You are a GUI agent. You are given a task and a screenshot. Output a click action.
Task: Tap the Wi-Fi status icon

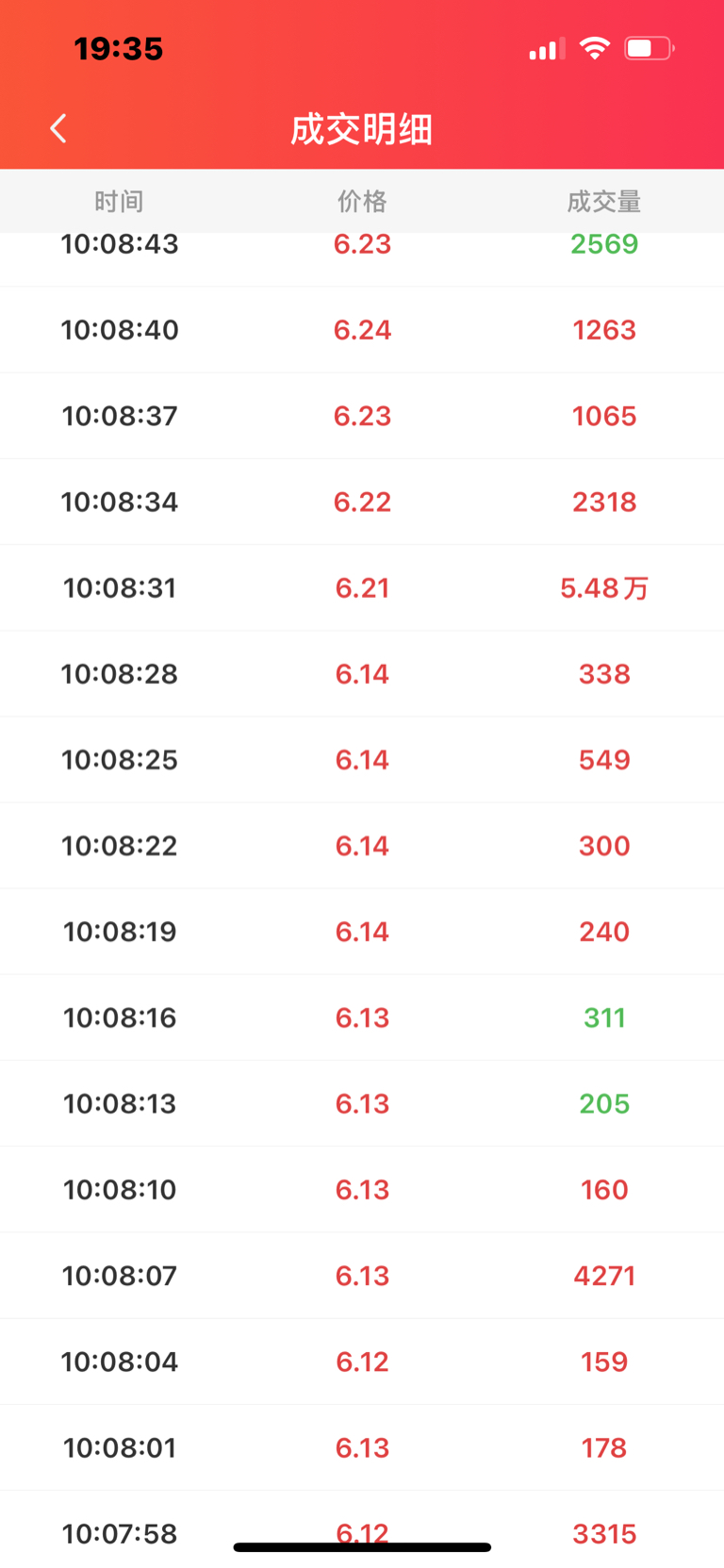594,48
